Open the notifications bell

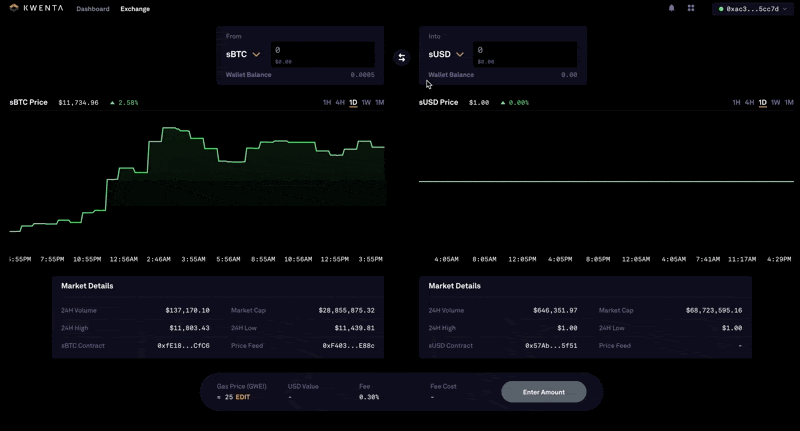pos(671,8)
